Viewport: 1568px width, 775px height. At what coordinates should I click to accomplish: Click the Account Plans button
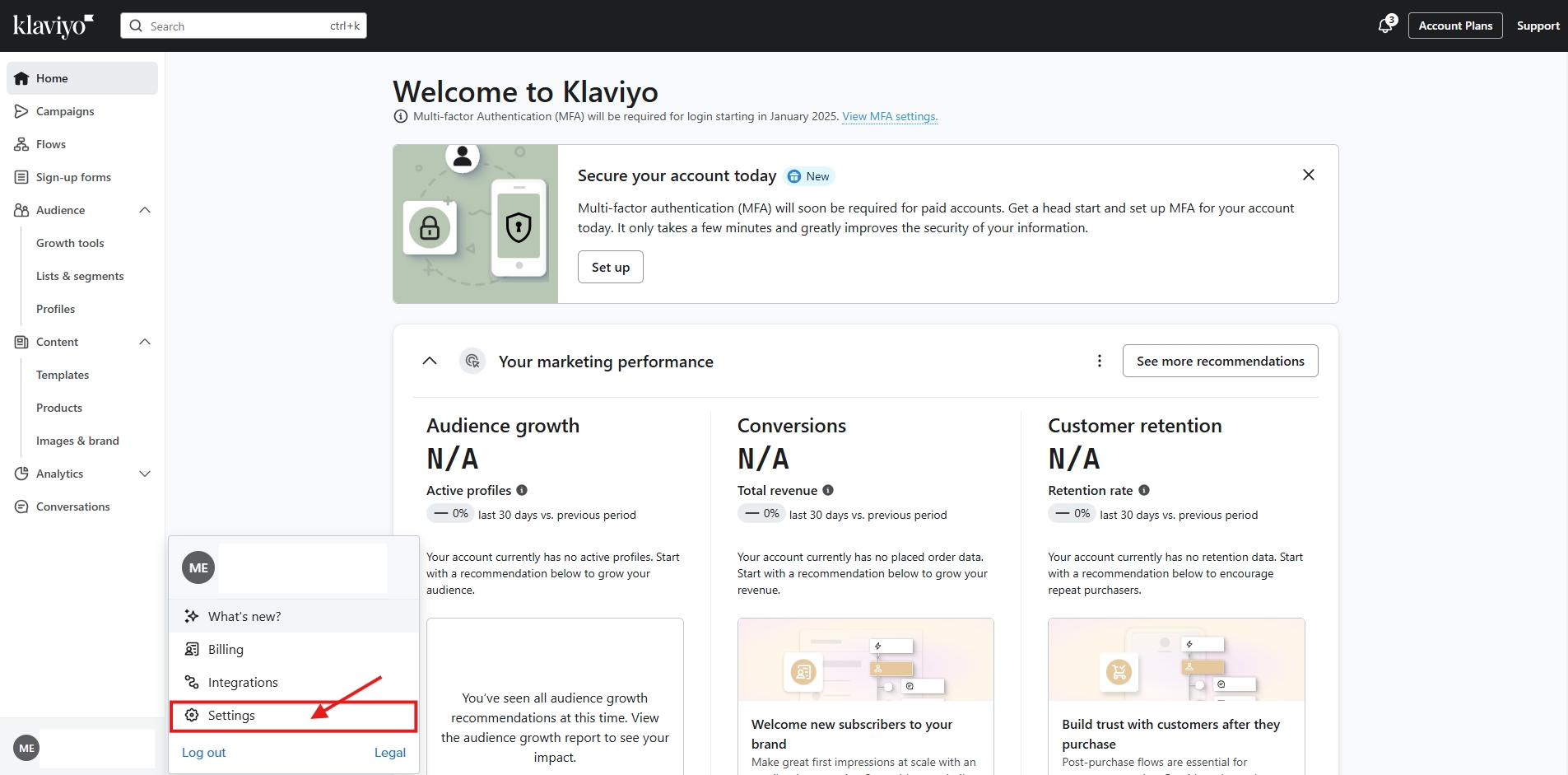[1455, 26]
